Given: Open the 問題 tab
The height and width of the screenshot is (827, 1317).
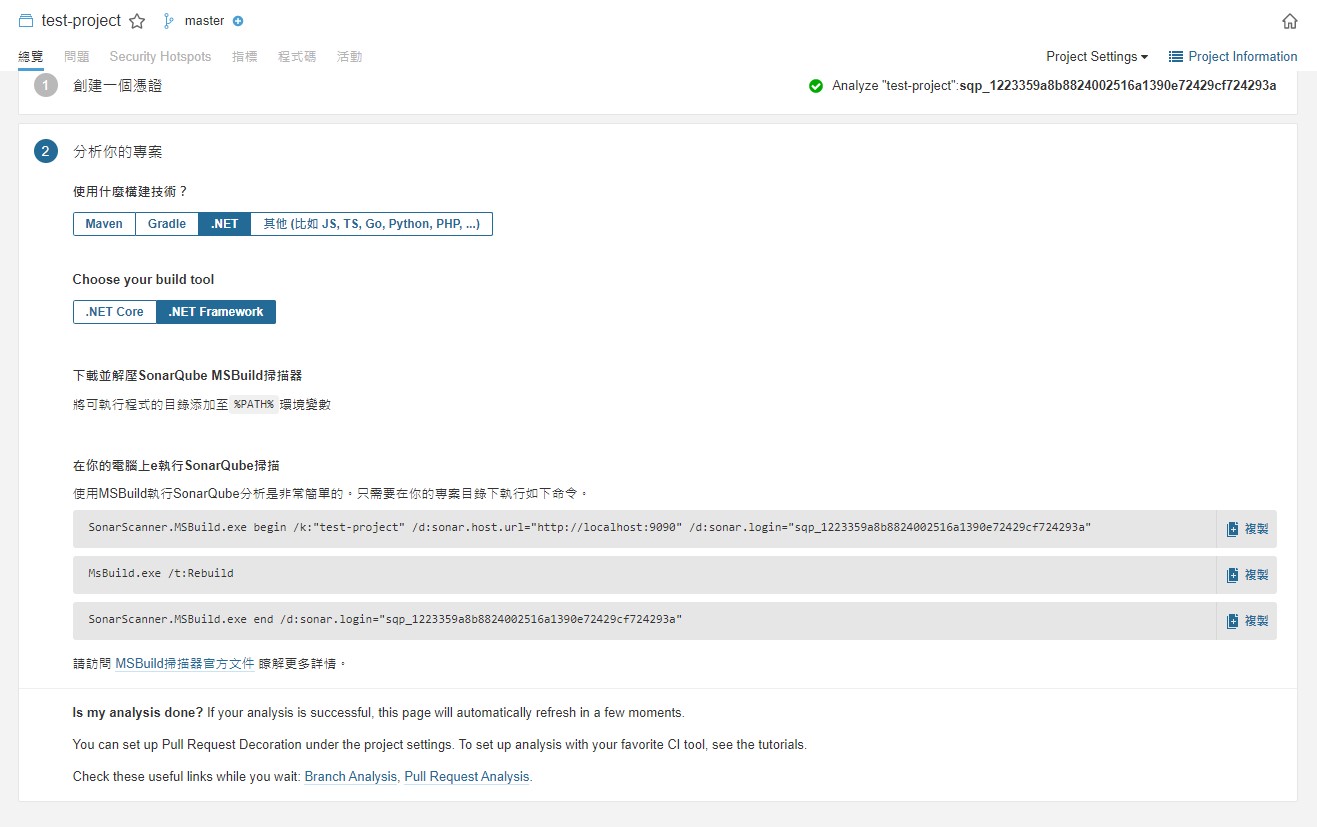Looking at the screenshot, I should click(77, 57).
